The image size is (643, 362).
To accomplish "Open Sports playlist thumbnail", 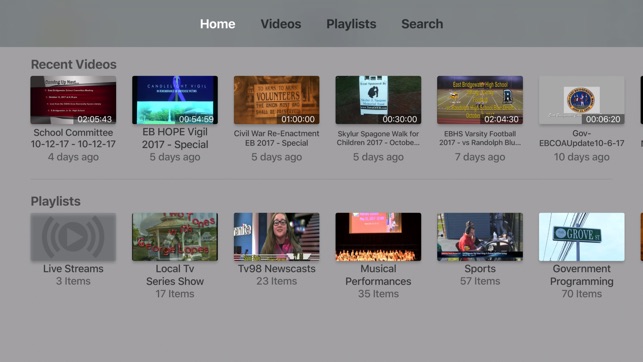I will click(x=480, y=237).
